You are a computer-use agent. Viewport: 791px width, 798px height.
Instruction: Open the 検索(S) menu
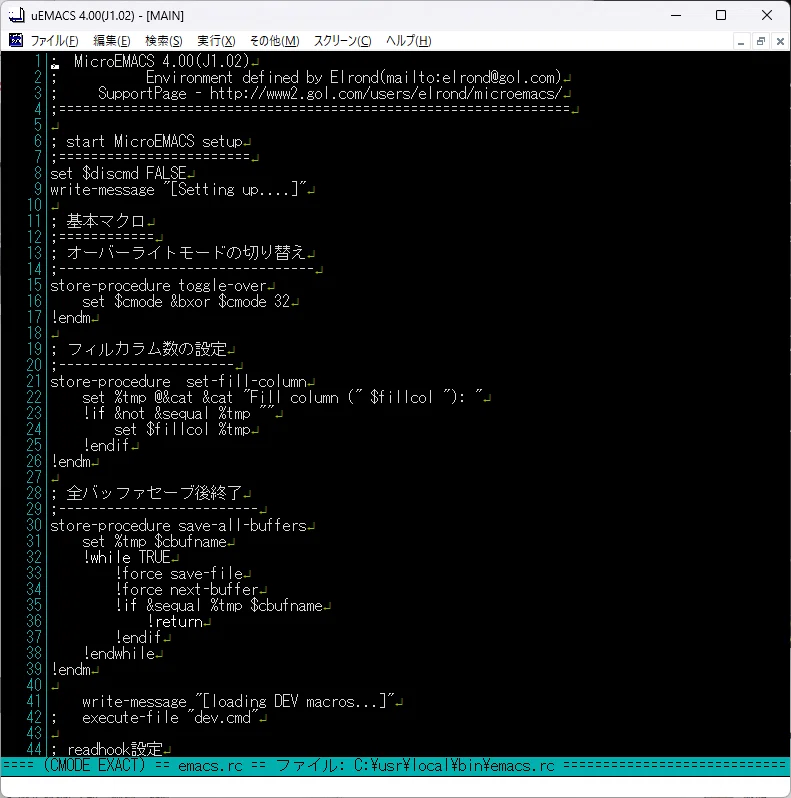(163, 41)
